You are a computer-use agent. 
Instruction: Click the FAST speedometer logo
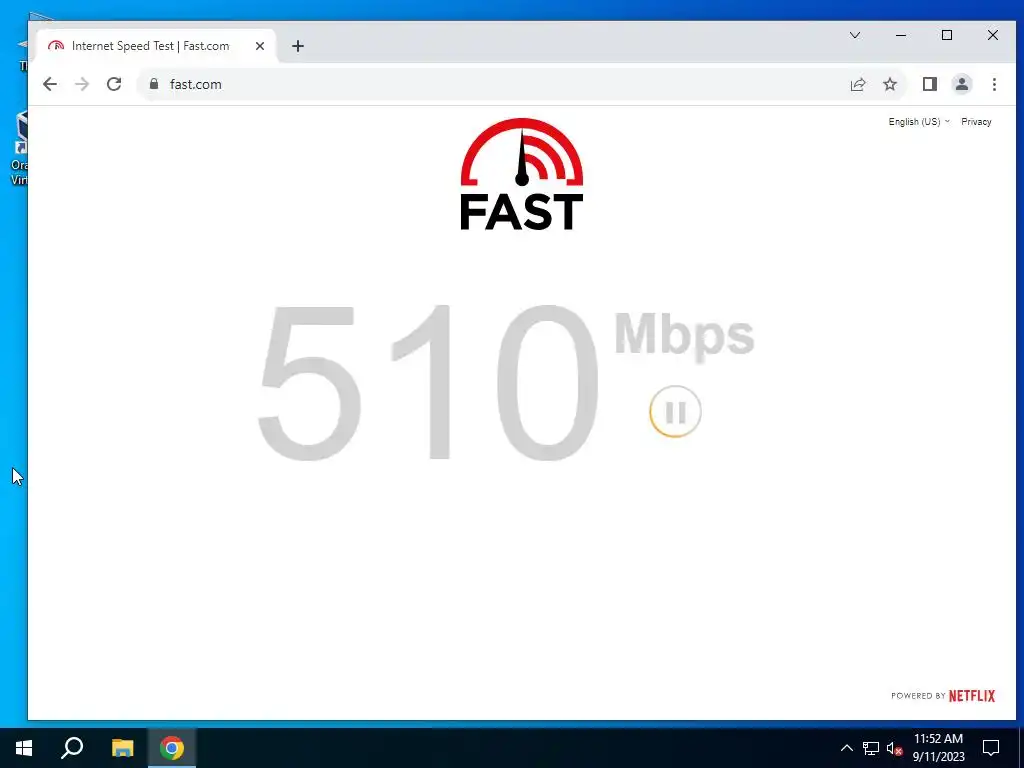pos(522,174)
